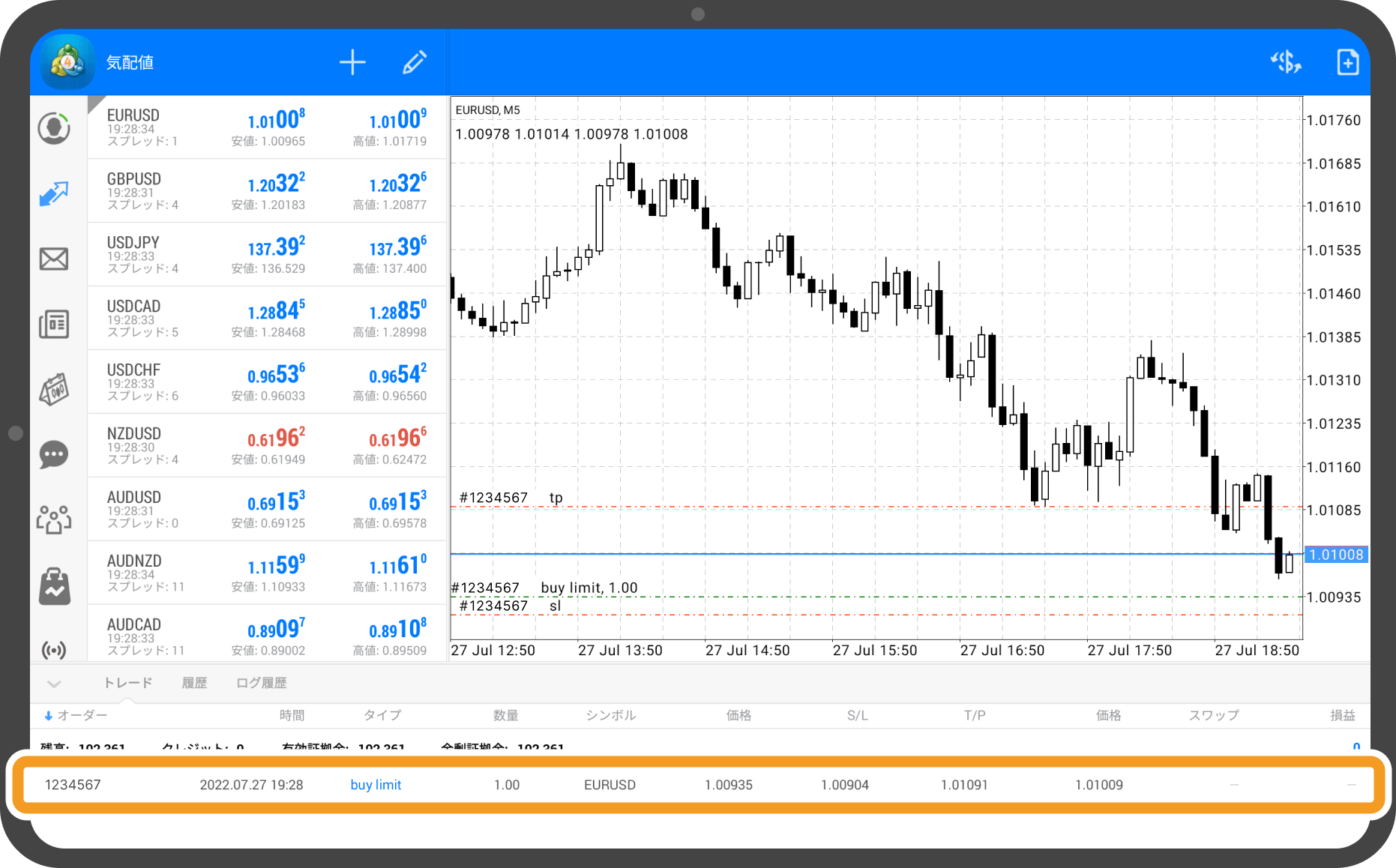
Task: Switch to the ログ履歴 tab
Action: click(x=261, y=683)
